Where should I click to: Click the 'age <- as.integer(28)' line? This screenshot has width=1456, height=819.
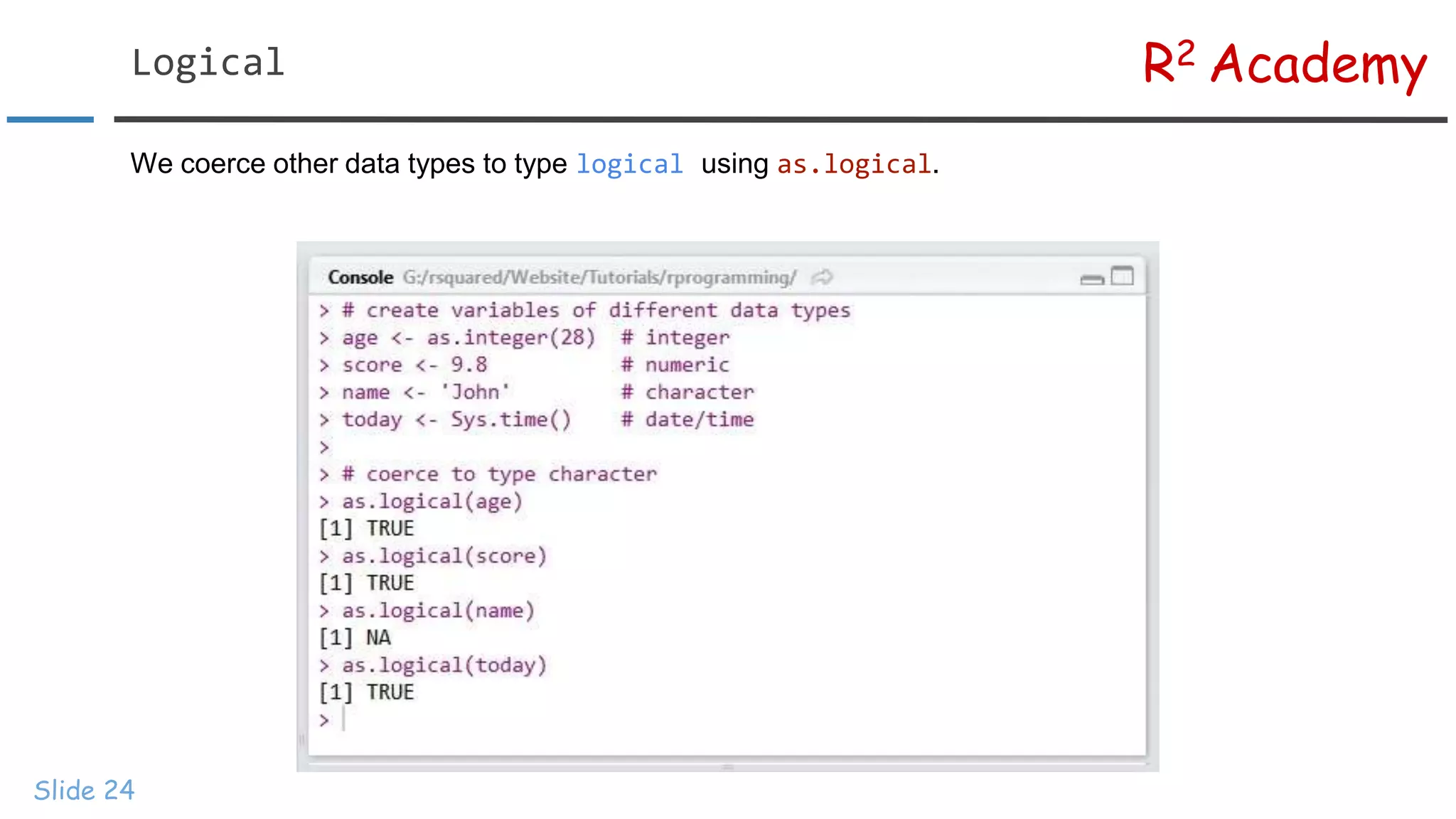click(468, 338)
